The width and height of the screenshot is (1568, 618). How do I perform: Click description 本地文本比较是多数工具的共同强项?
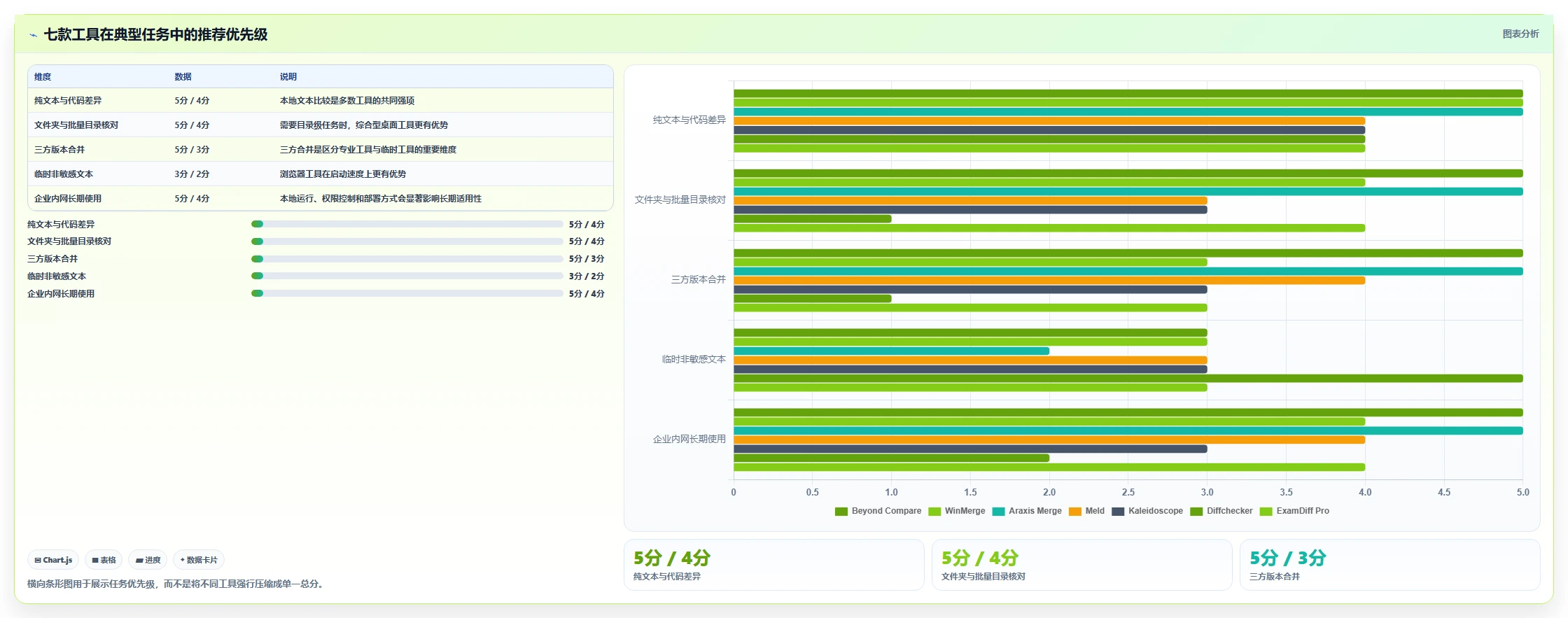347,101
